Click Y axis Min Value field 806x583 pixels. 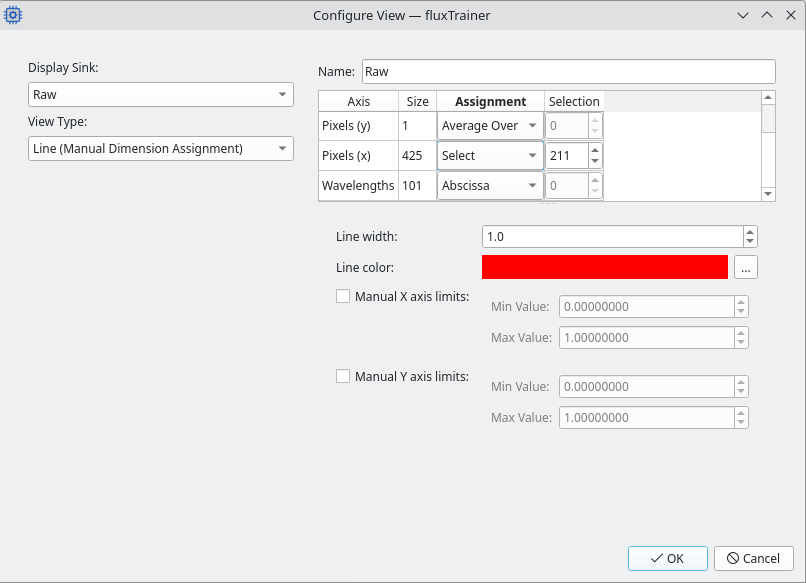tap(647, 387)
